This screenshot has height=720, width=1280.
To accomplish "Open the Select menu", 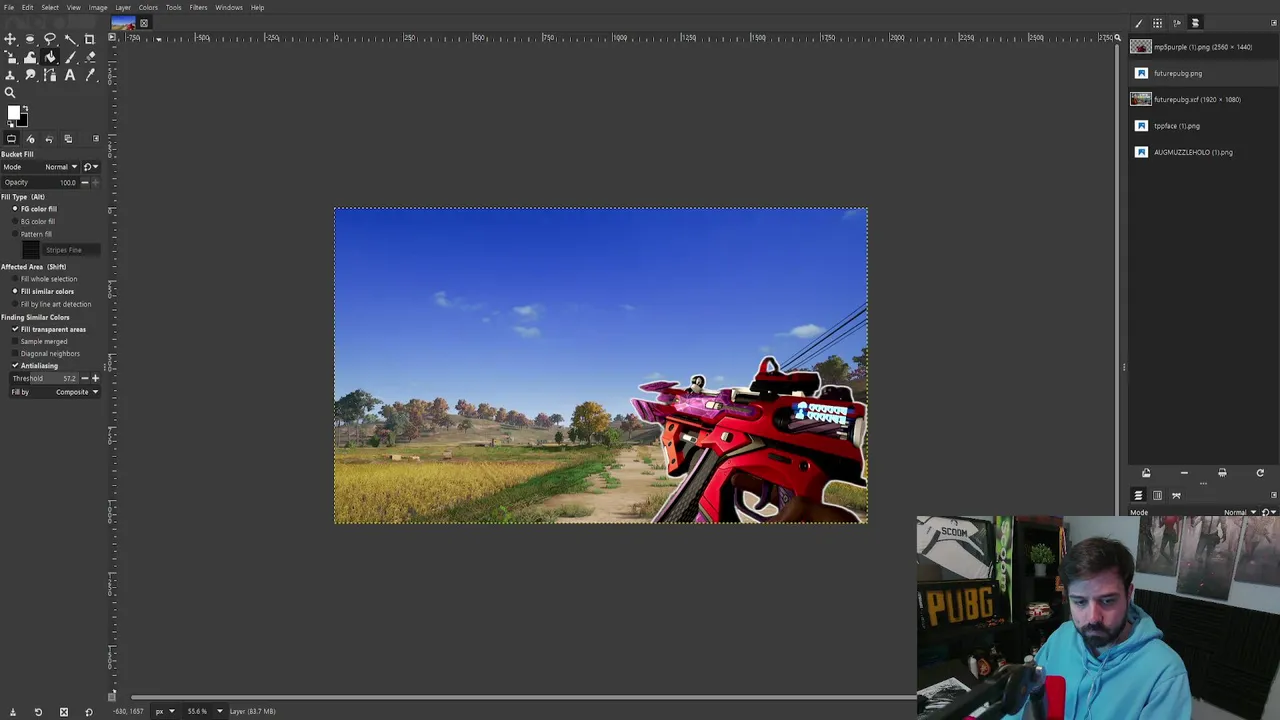I will click(x=49, y=7).
